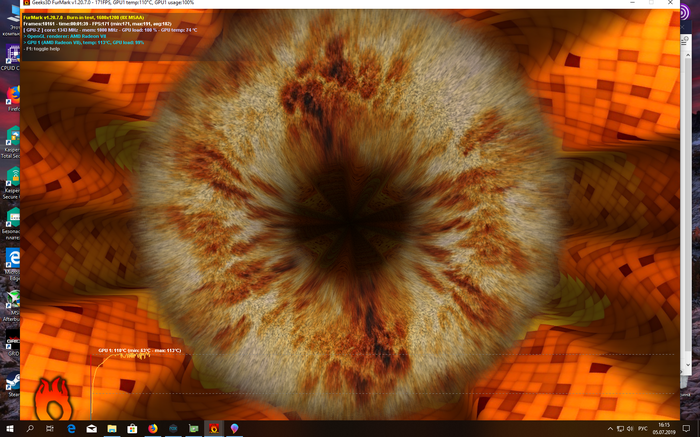Click the purple icon behind FurMark window
This screenshot has height=437, width=700.
(685, 13)
